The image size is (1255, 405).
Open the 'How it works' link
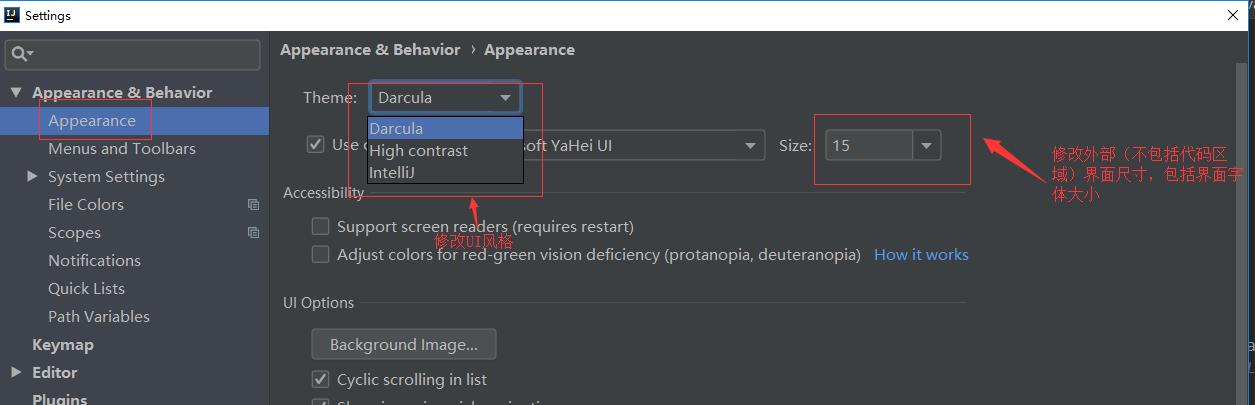coord(921,255)
